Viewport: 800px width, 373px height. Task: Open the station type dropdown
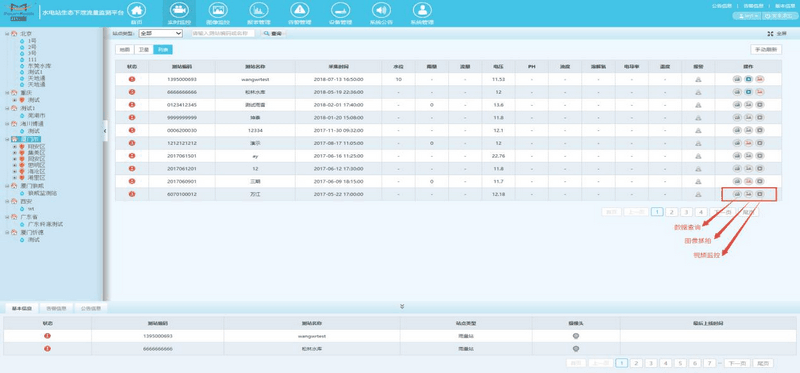(x=160, y=33)
